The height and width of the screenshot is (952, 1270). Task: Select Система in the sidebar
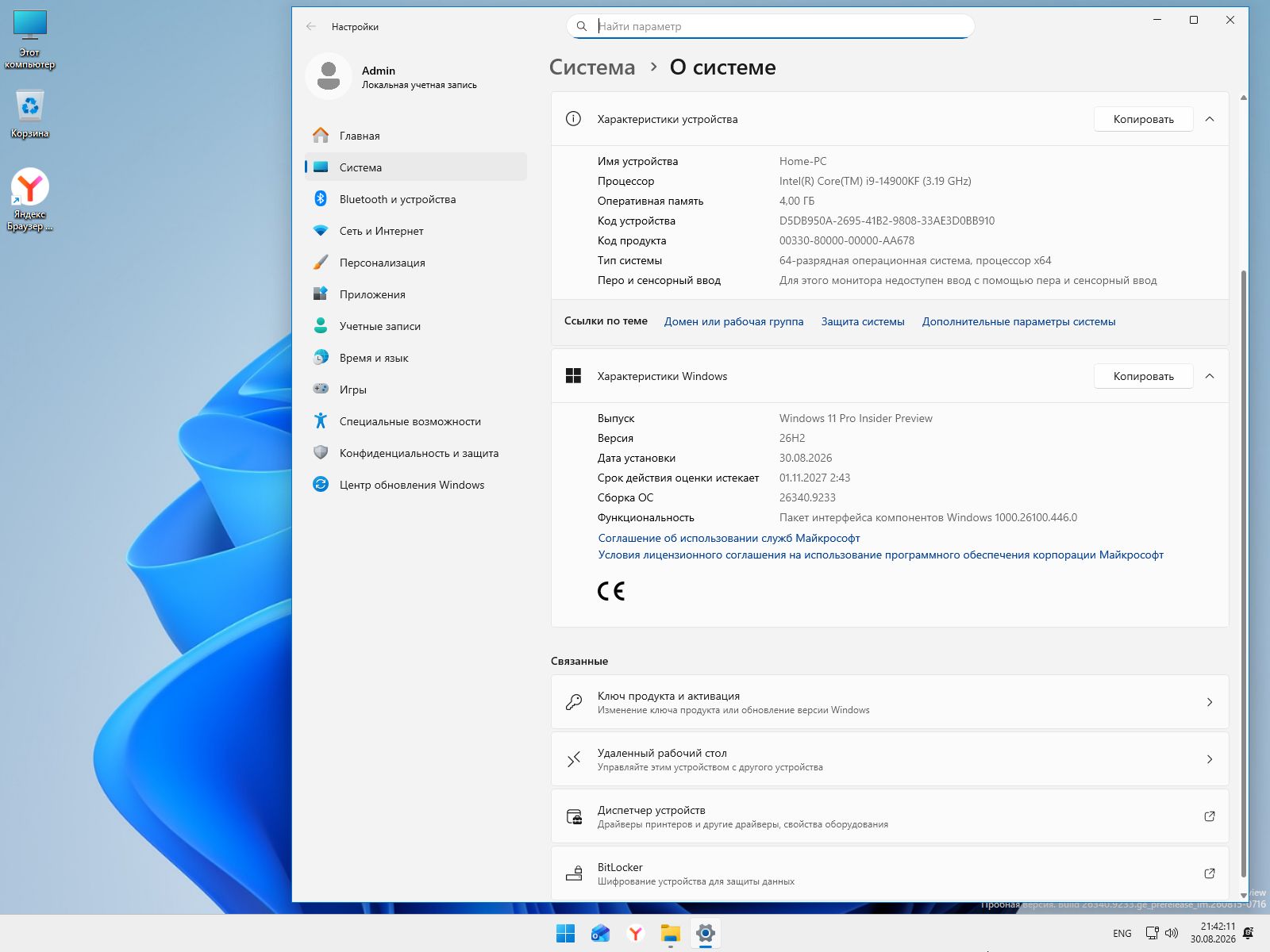pos(416,167)
